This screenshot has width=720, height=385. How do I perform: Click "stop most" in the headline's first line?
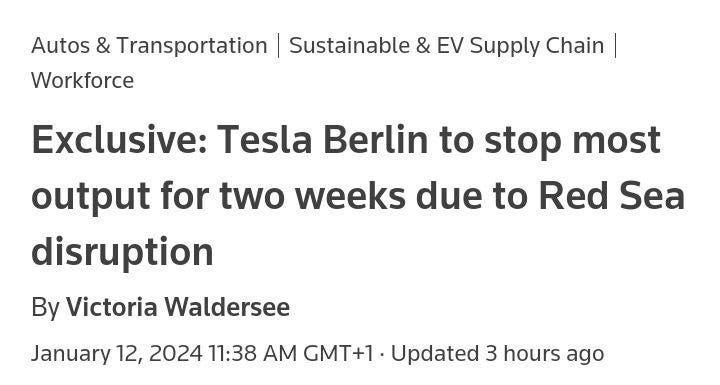pos(573,142)
